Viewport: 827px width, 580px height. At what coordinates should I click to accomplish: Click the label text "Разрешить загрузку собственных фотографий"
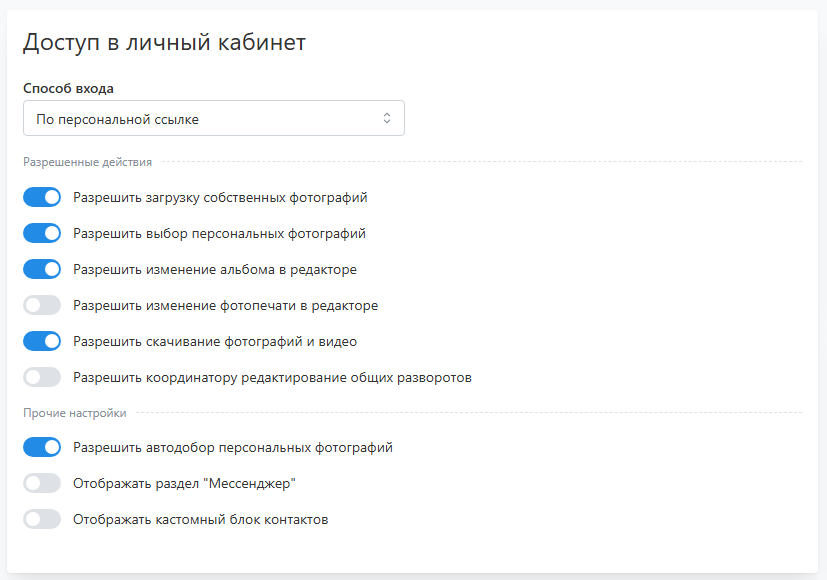coord(220,197)
